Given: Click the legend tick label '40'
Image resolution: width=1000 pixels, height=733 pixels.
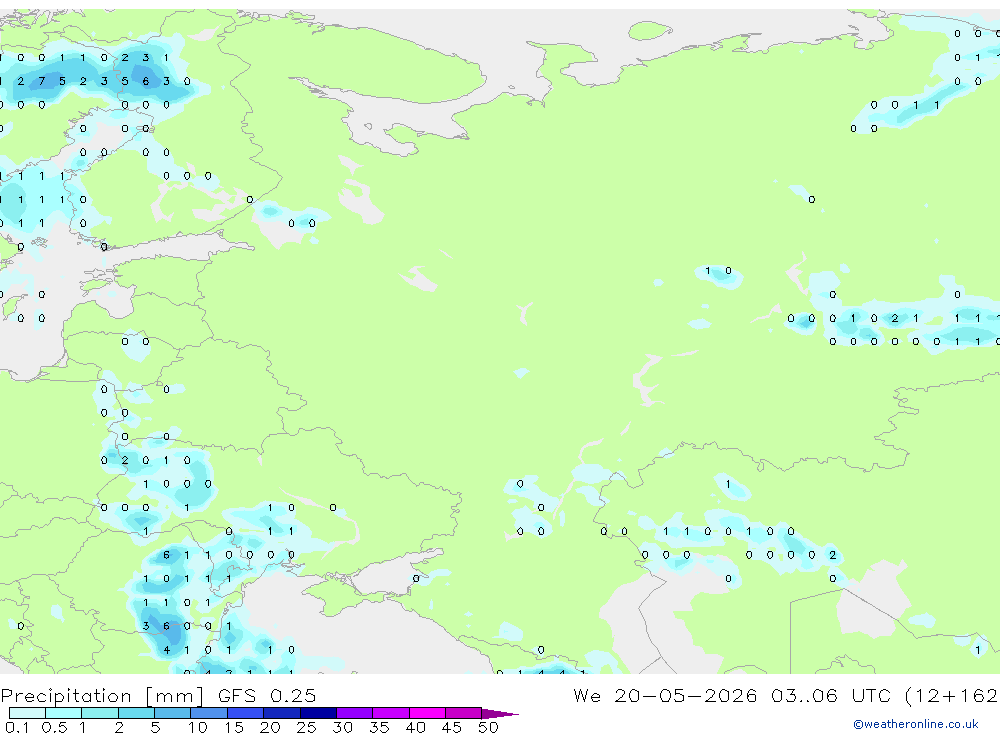Looking at the screenshot, I should (x=415, y=727).
